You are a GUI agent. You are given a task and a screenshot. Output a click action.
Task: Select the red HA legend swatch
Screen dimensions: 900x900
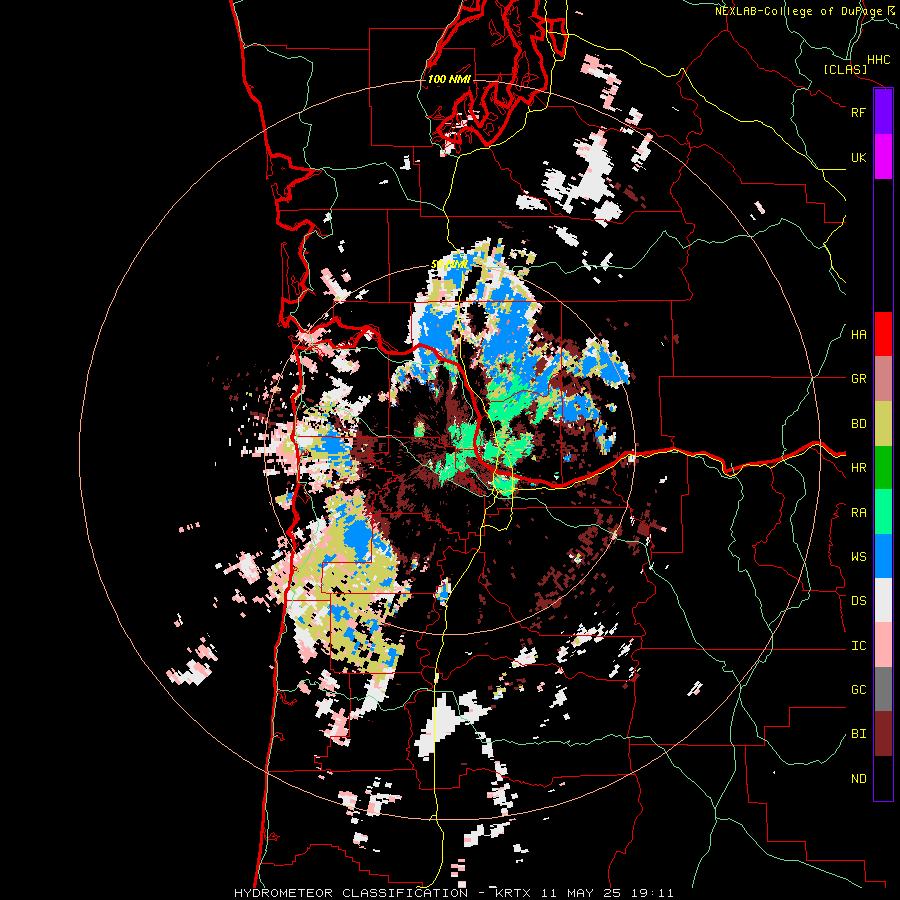883,334
